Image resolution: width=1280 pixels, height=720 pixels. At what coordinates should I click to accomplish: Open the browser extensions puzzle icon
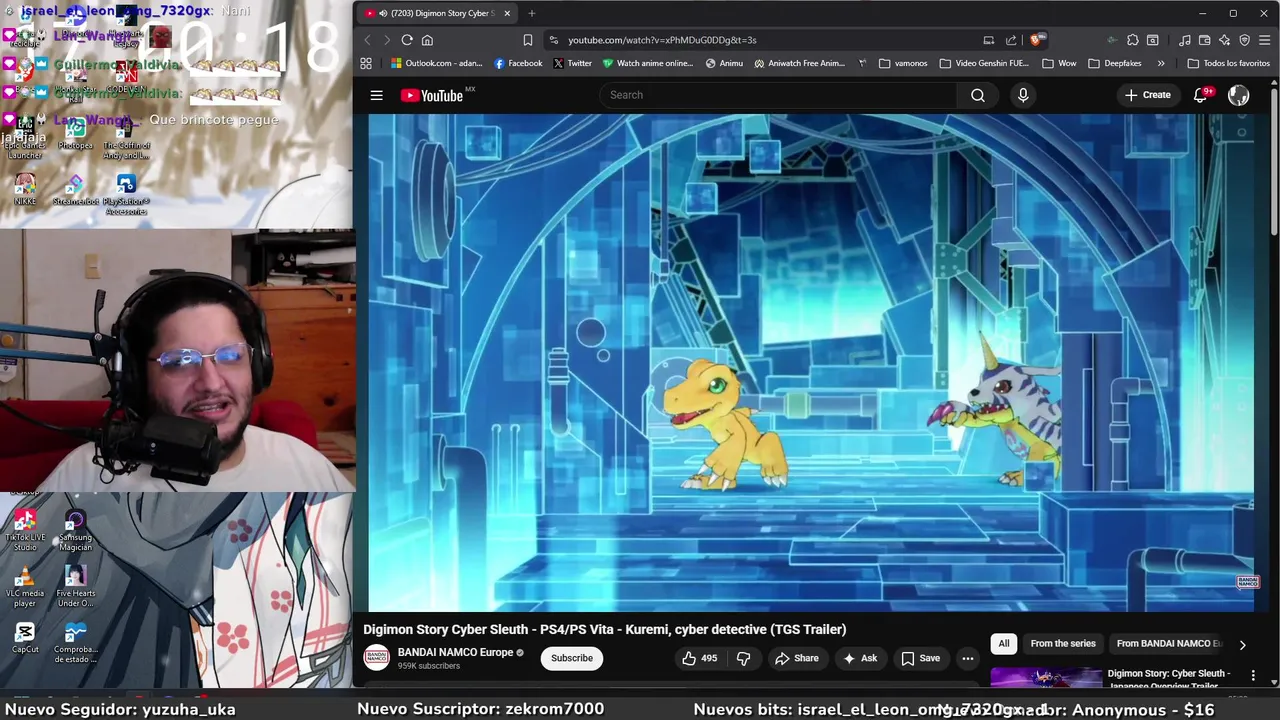coord(1132,40)
